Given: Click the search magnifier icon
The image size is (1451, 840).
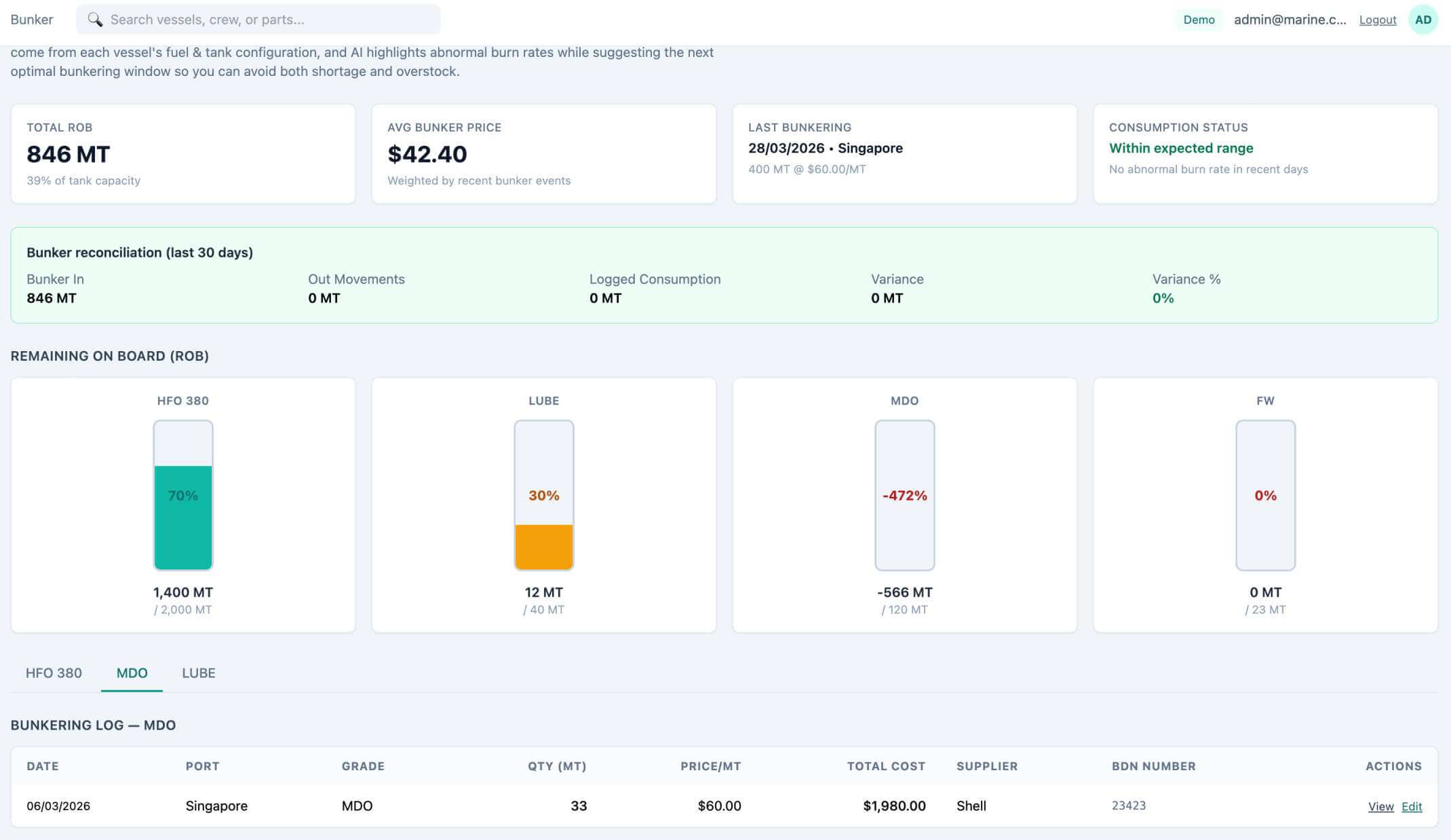Looking at the screenshot, I should (95, 19).
